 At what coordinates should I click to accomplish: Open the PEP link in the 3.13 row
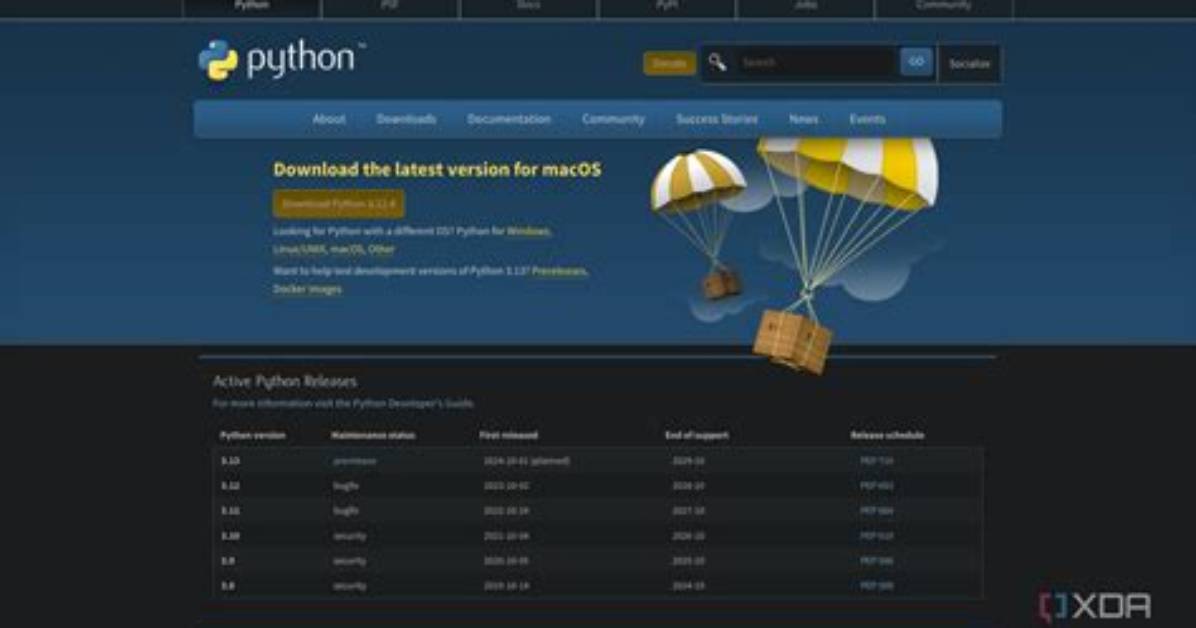[876, 461]
